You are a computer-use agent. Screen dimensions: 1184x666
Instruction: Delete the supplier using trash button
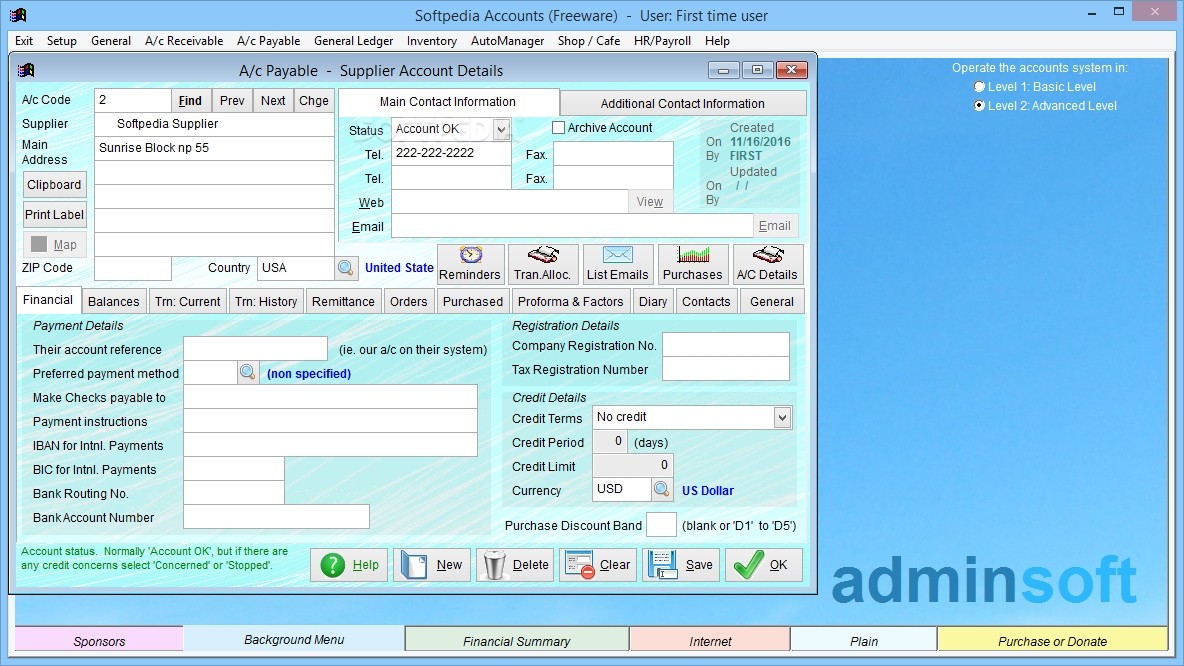click(515, 565)
